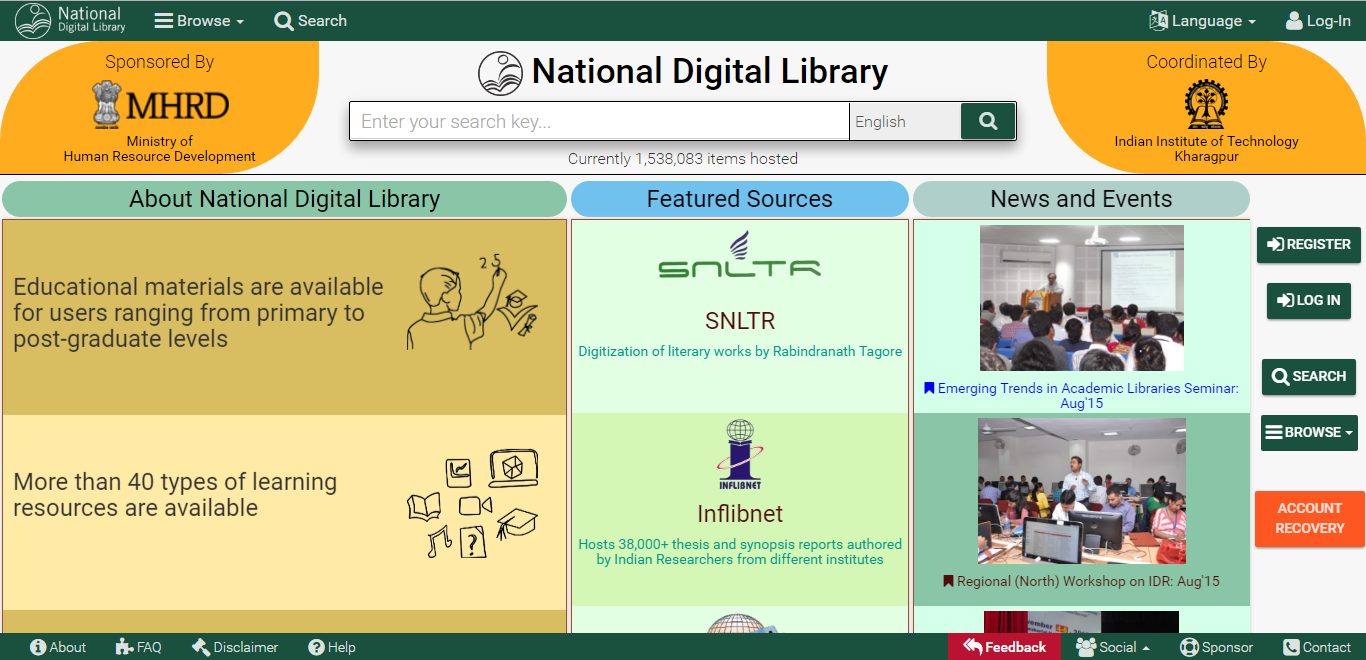Click Hosts 38,000+ thesis description text
The width and height of the screenshot is (1366, 660).
[740, 552]
